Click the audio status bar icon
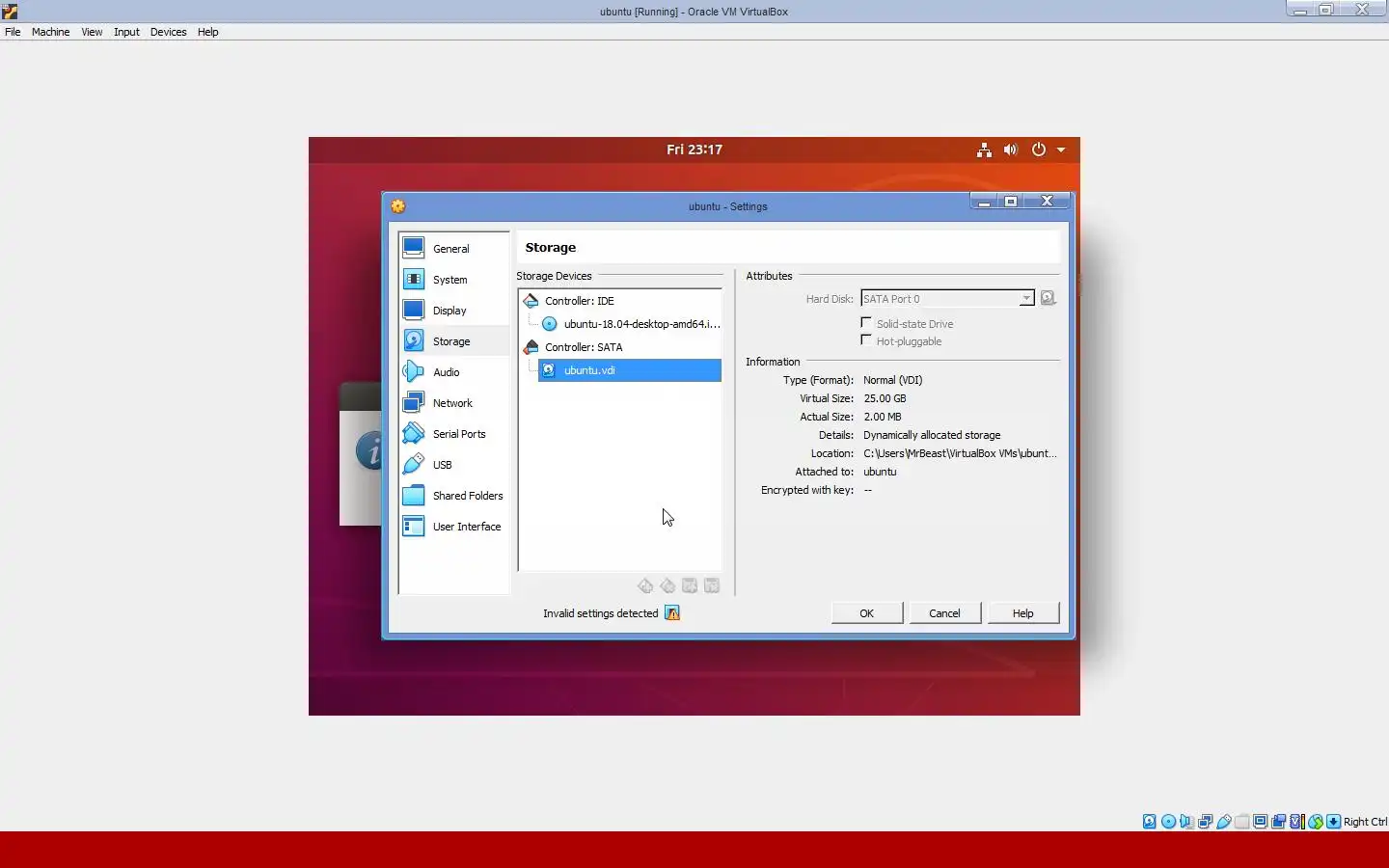 pyautogui.click(x=1186, y=822)
